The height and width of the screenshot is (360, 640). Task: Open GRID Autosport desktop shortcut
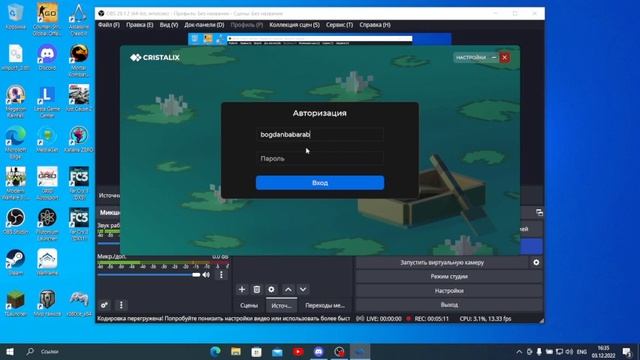[x=47, y=183]
